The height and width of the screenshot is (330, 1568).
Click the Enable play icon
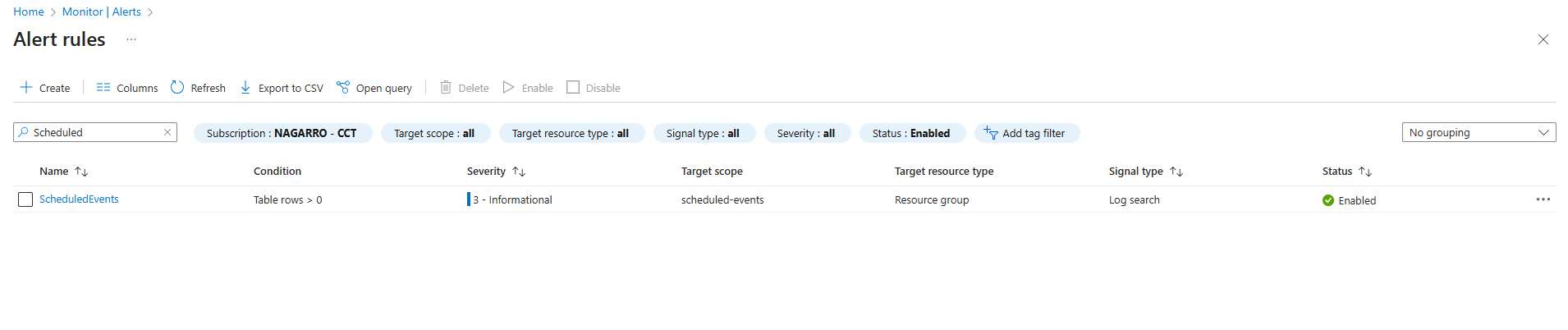[x=508, y=87]
